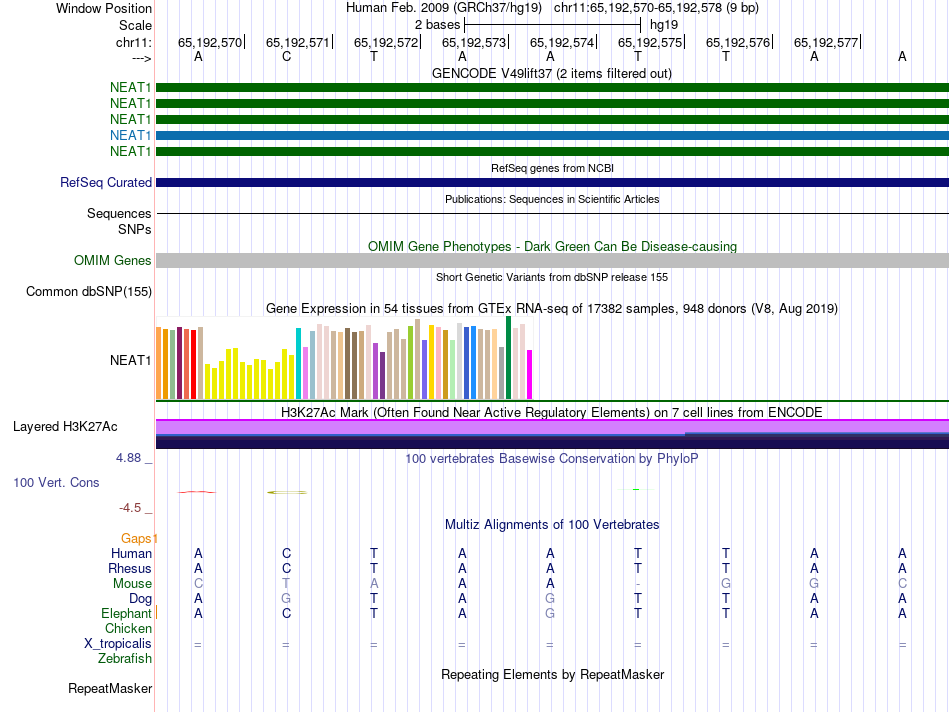Click the Dog alignment row label
This screenshot has height=712, width=950.
click(x=140, y=599)
